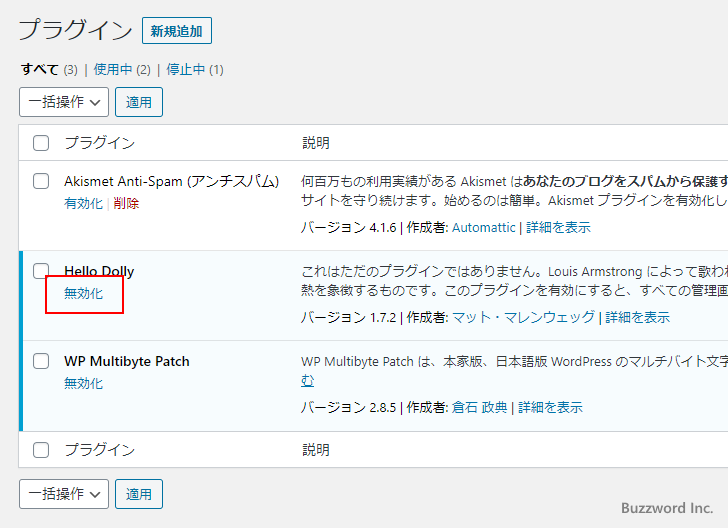Click 削除 under Akismet Anti-Spam

click(x=126, y=203)
